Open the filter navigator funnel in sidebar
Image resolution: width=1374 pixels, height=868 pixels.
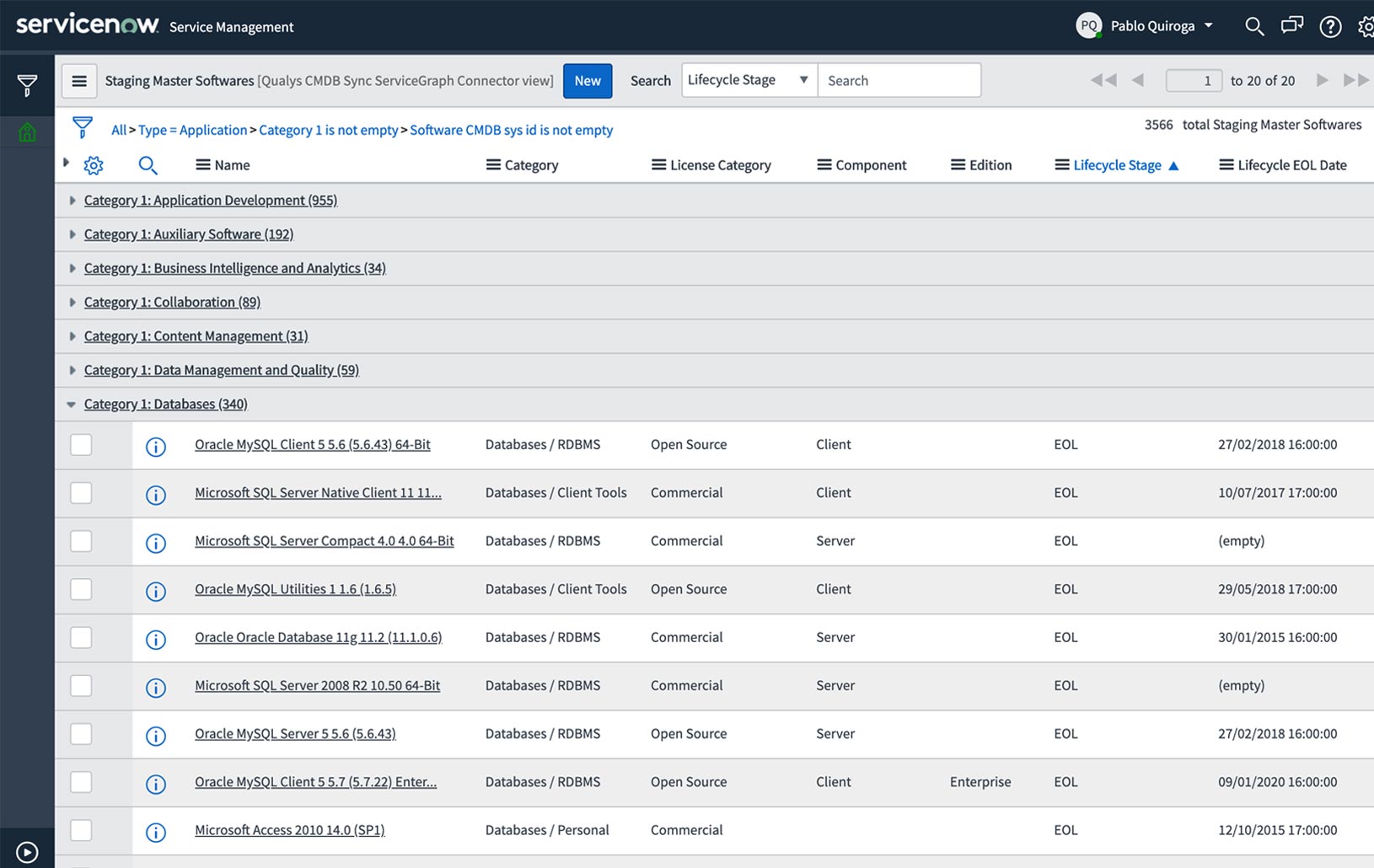click(27, 85)
